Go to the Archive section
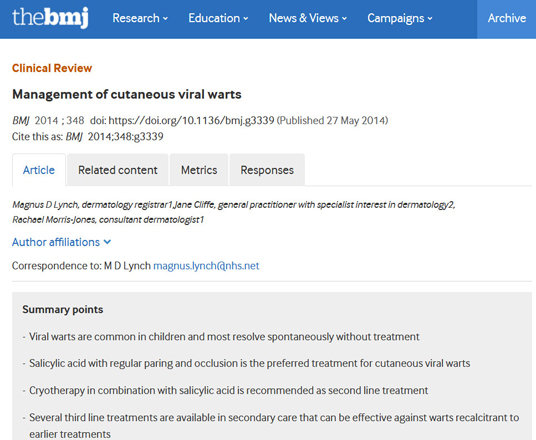Screen dimensions: 536x440 pyautogui.click(x=507, y=18)
